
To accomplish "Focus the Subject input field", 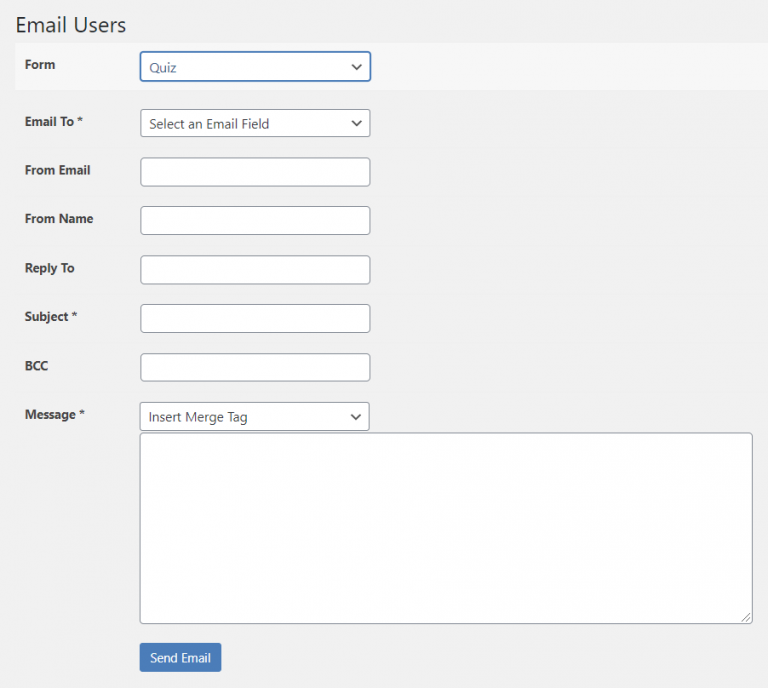I will point(255,318).
